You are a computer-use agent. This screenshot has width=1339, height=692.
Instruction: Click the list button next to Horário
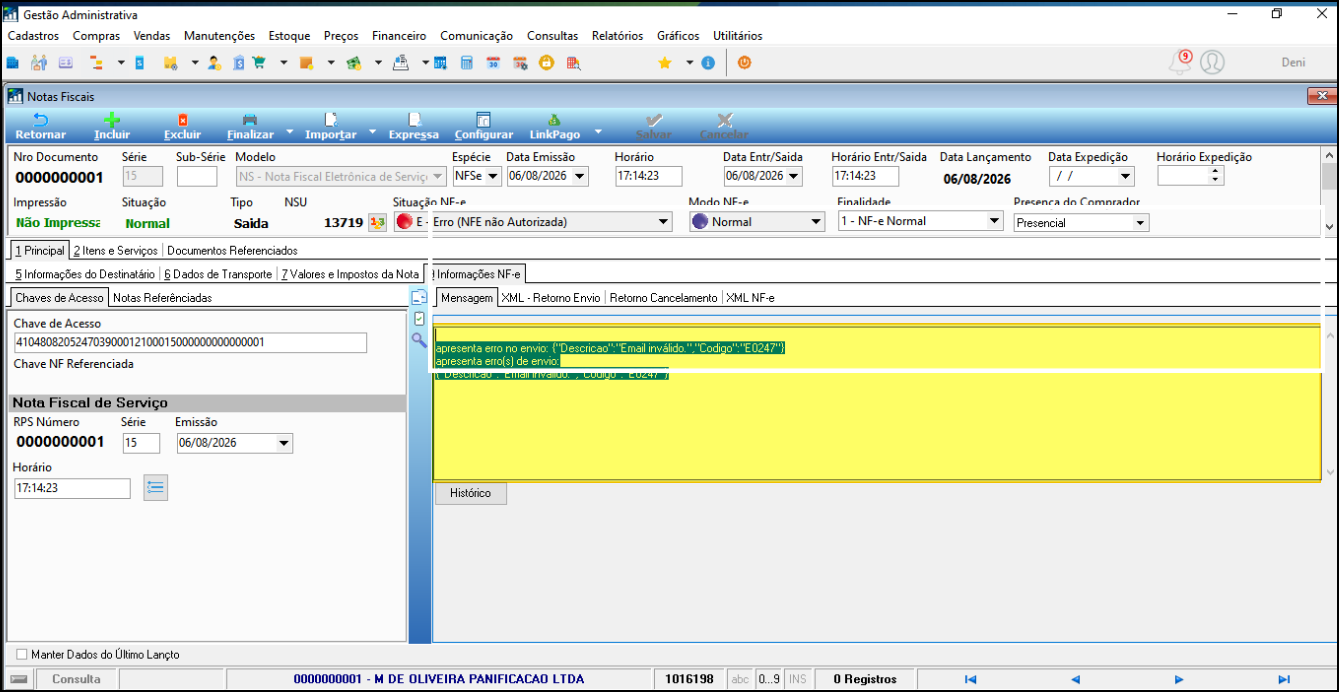pos(155,487)
